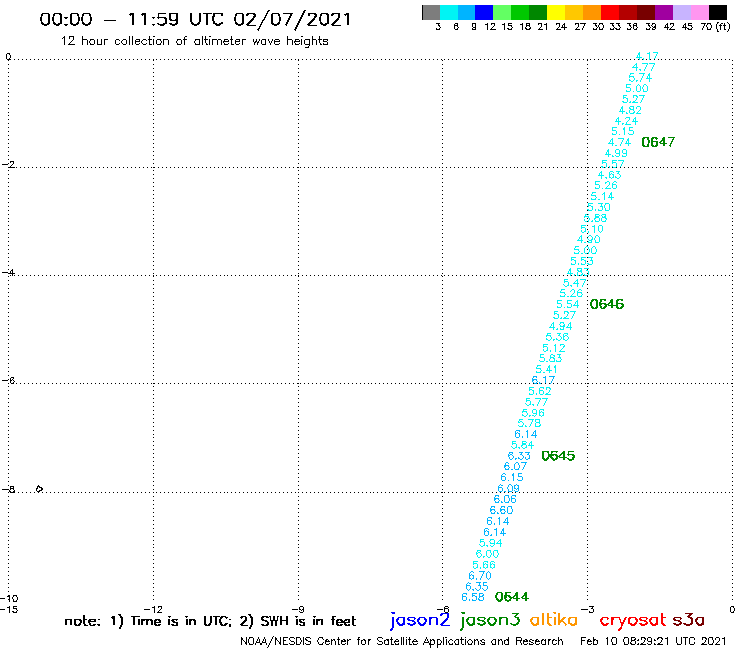The width and height of the screenshot is (740, 650).
Task: Click the small island marker near latitude -8
Action: (39, 489)
